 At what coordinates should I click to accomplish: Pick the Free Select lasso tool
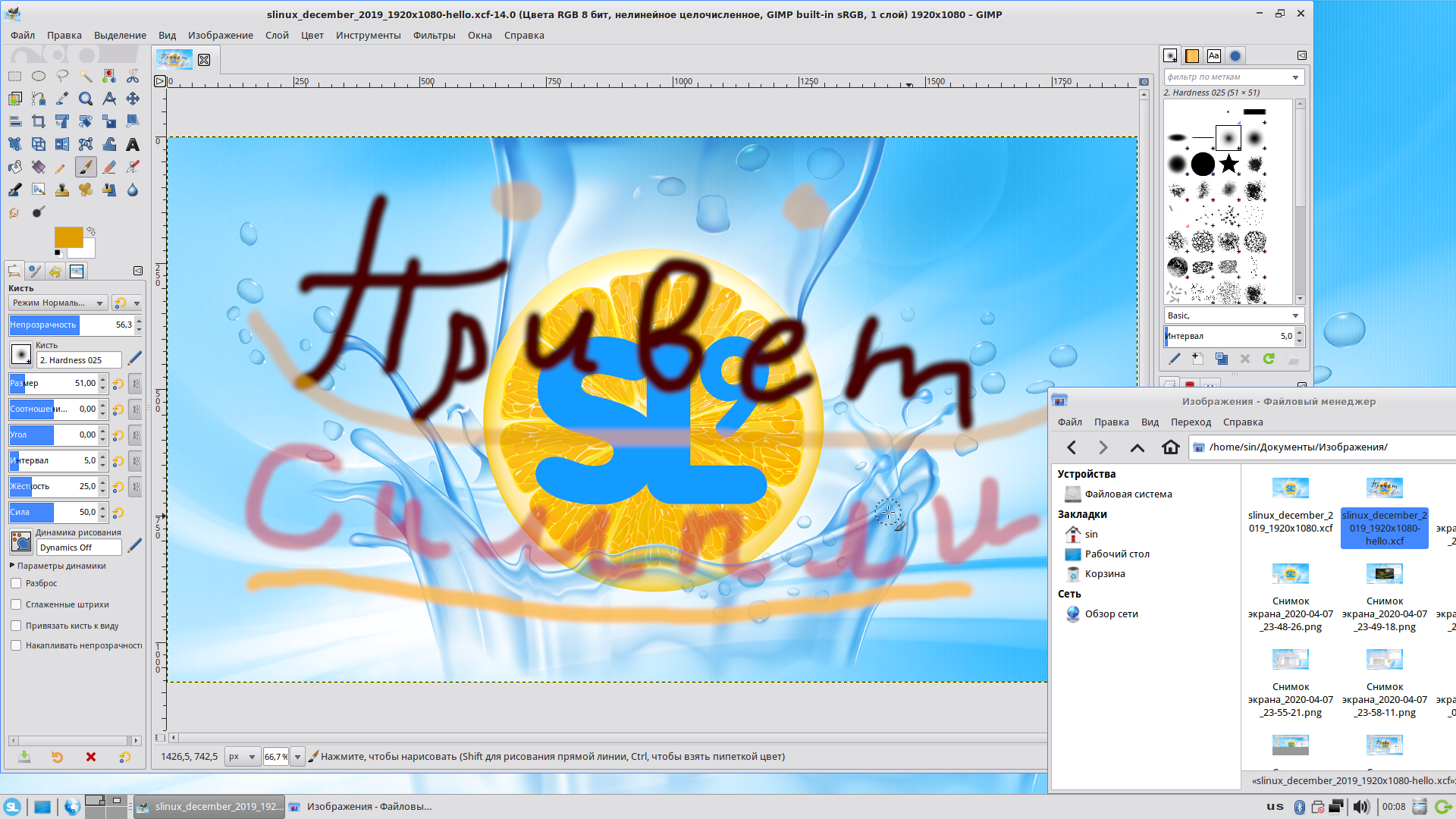62,76
